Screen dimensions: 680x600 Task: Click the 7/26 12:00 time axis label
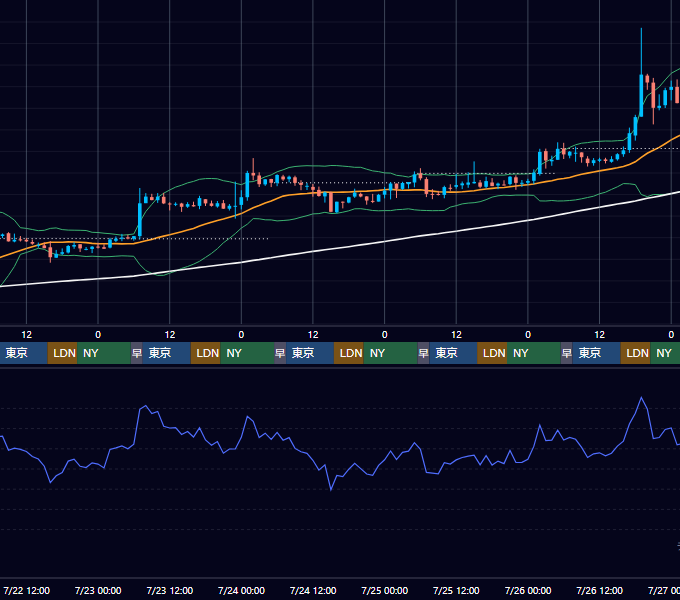point(599,590)
